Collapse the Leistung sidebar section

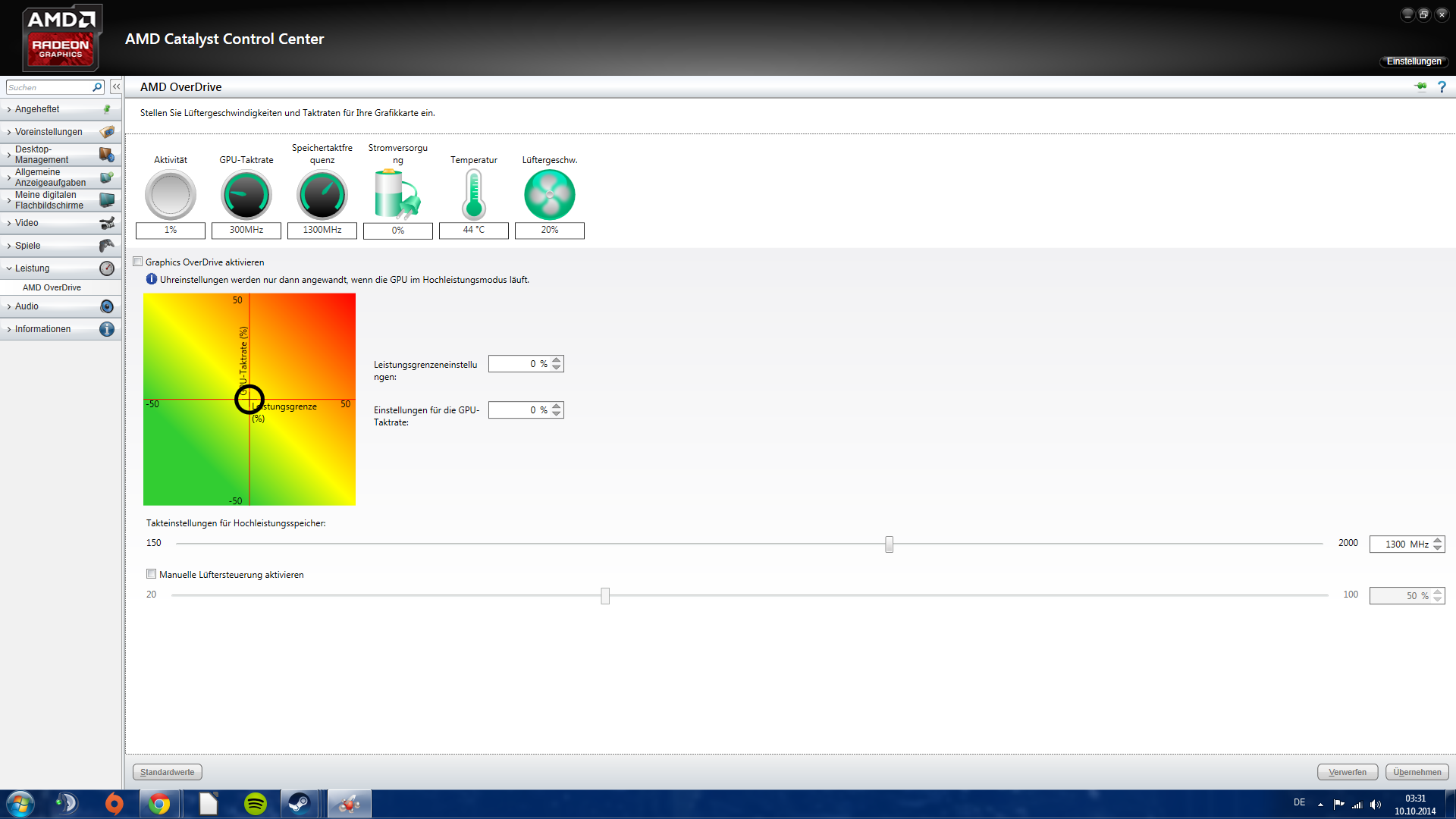(x=32, y=268)
